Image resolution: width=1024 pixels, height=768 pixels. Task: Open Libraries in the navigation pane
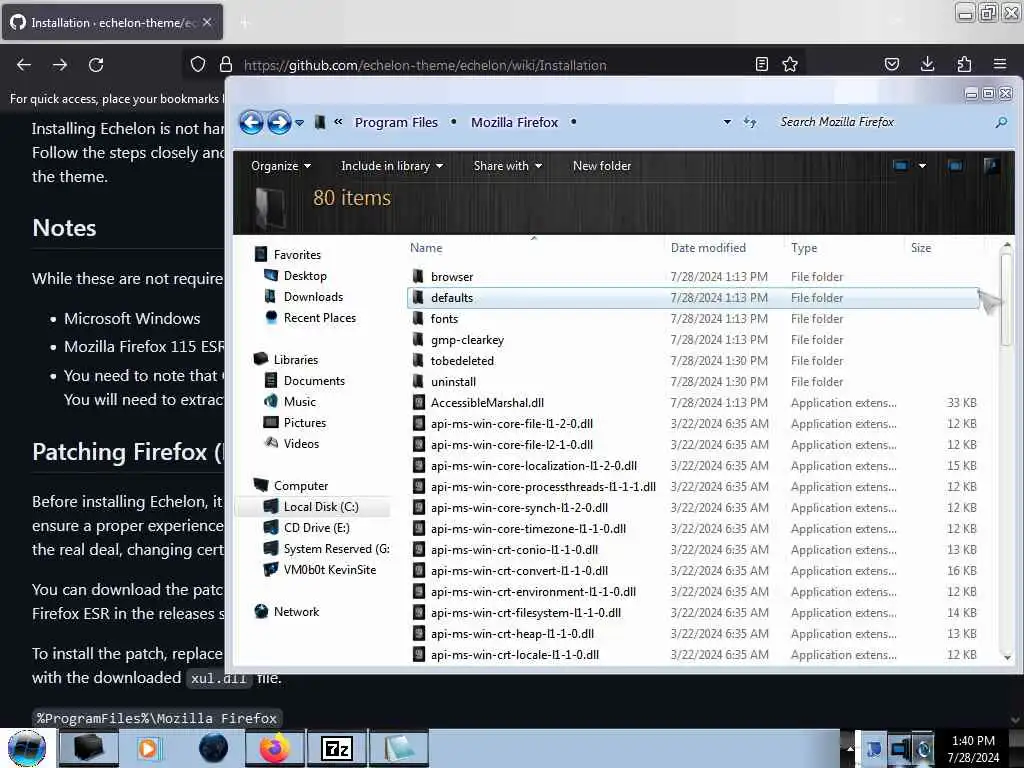coord(286,360)
